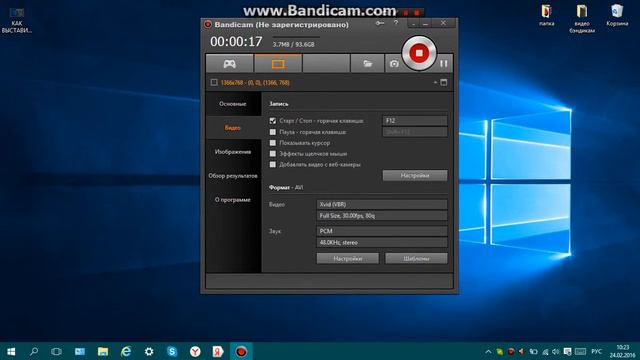Uncheck Старт / Стоп hotkey checkbox
640x360 pixels.
[273, 121]
